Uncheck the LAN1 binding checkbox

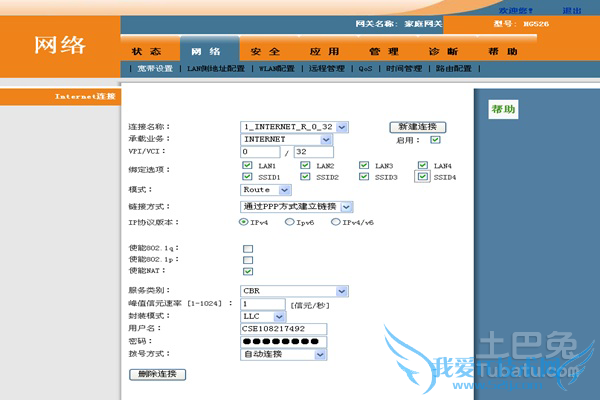247,165
